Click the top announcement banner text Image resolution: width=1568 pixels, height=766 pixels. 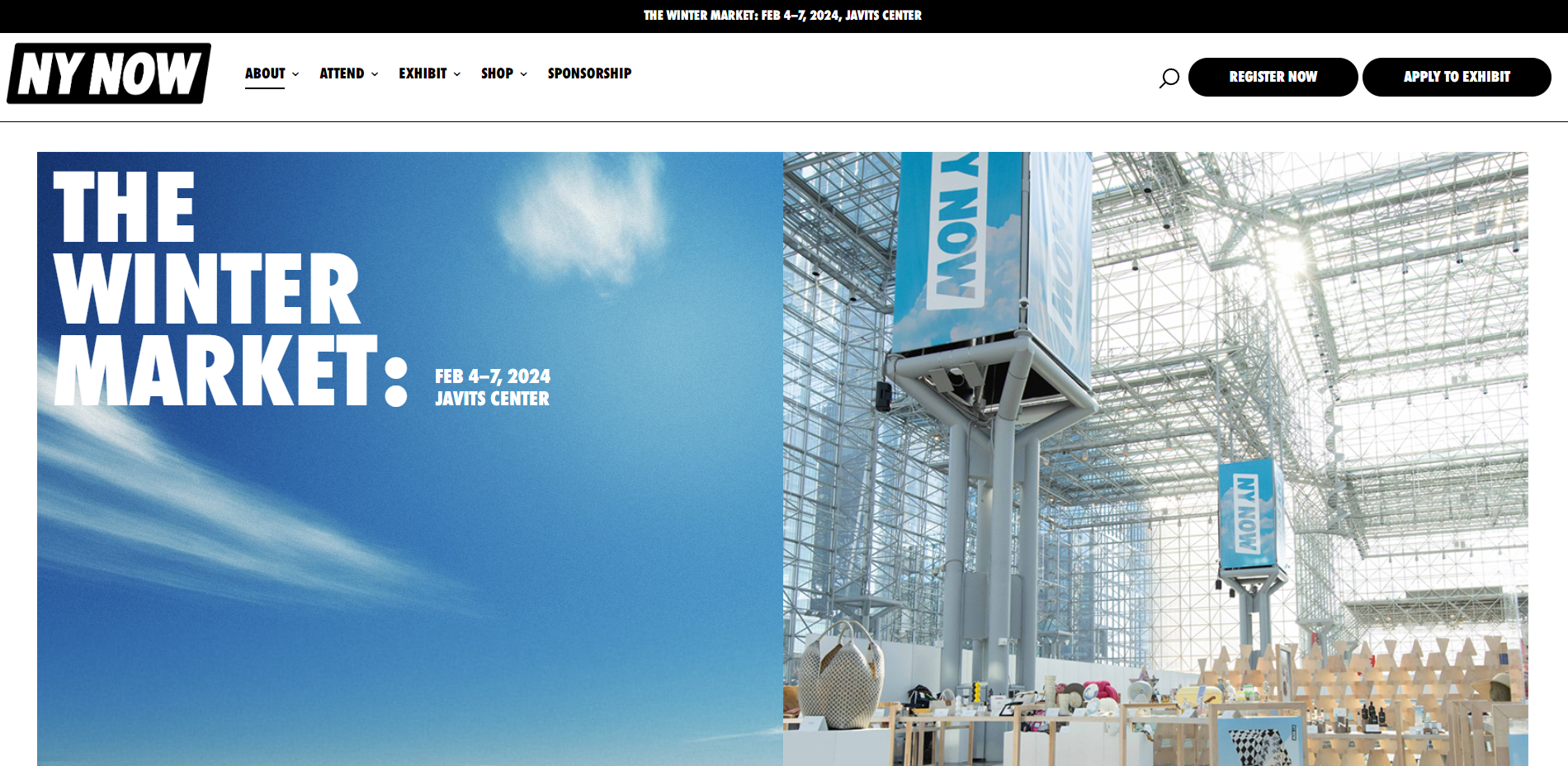(x=782, y=16)
